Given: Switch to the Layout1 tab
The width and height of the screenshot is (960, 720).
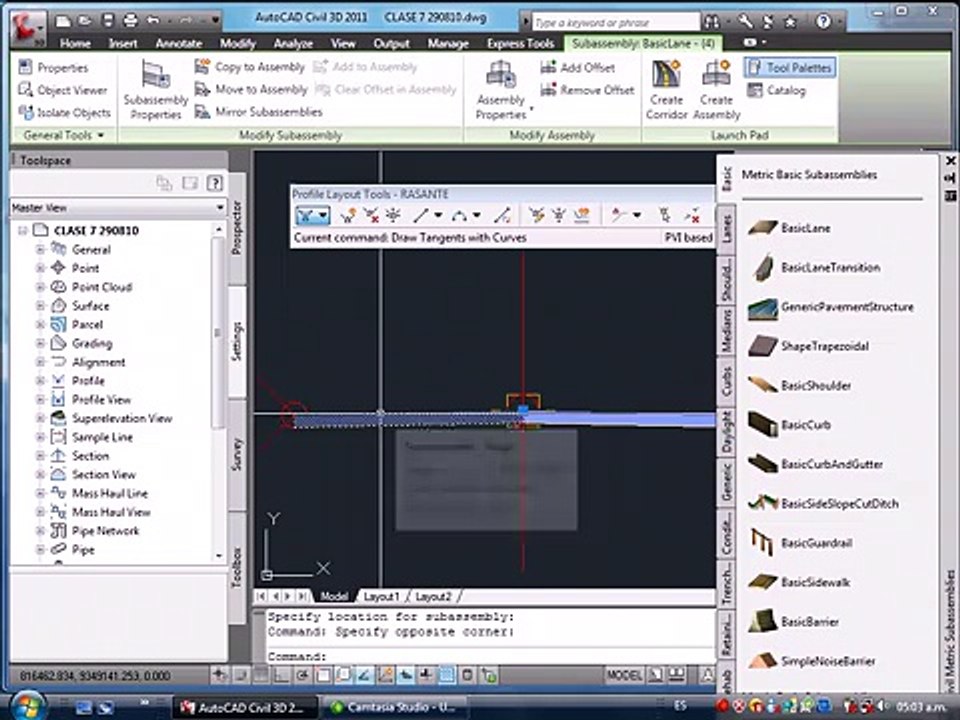Looking at the screenshot, I should point(381,596).
